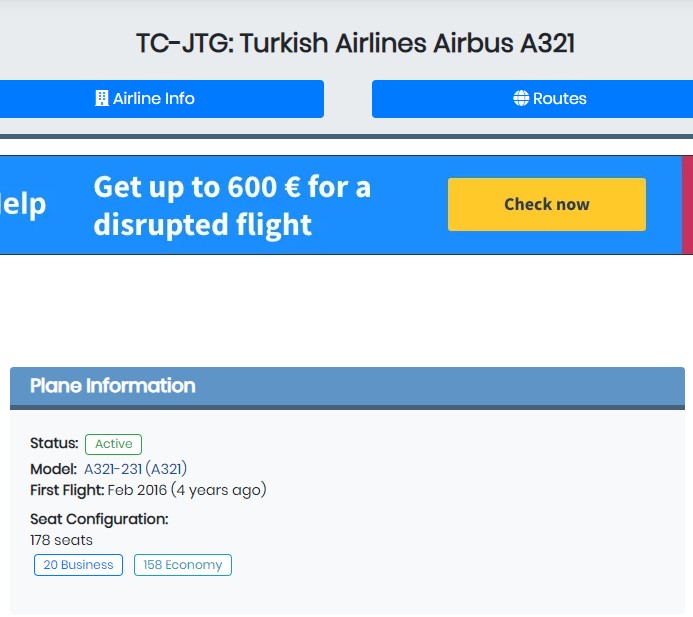Click the Seat Configuration label
This screenshot has width=693, height=617.
(99, 519)
